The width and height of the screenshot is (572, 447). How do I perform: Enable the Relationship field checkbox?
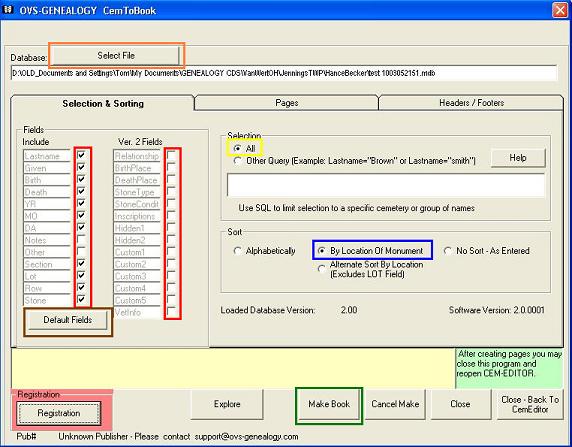[x=171, y=155]
